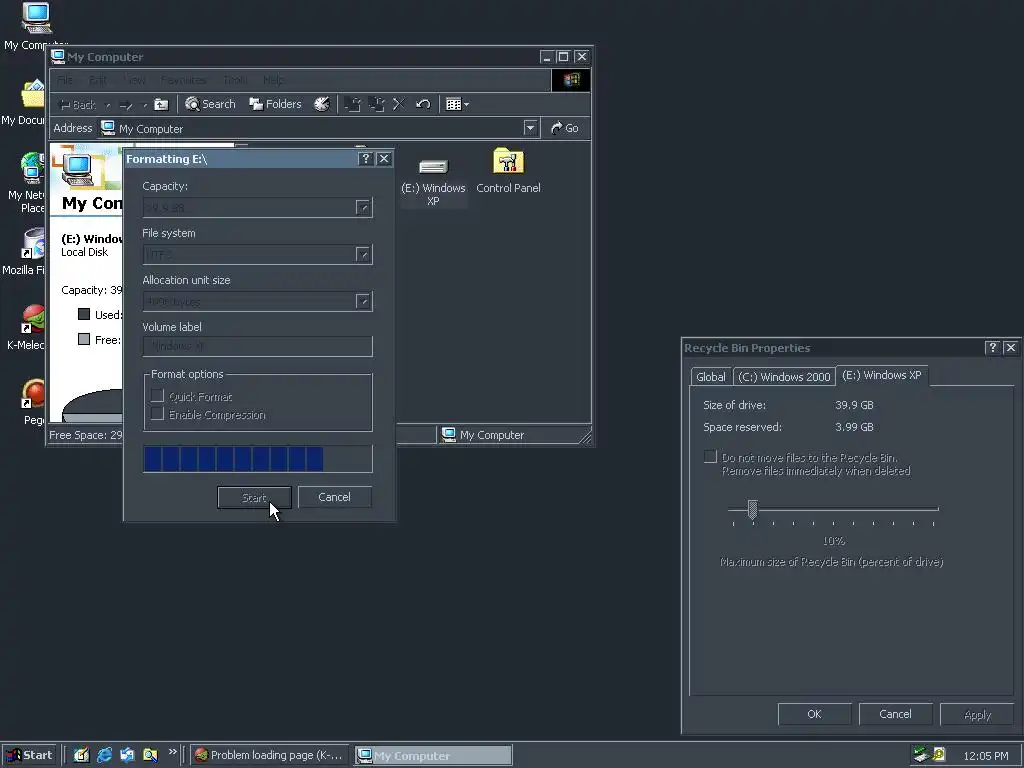This screenshot has height=768, width=1024.
Task: Open the Start menu
Action: click(29, 755)
